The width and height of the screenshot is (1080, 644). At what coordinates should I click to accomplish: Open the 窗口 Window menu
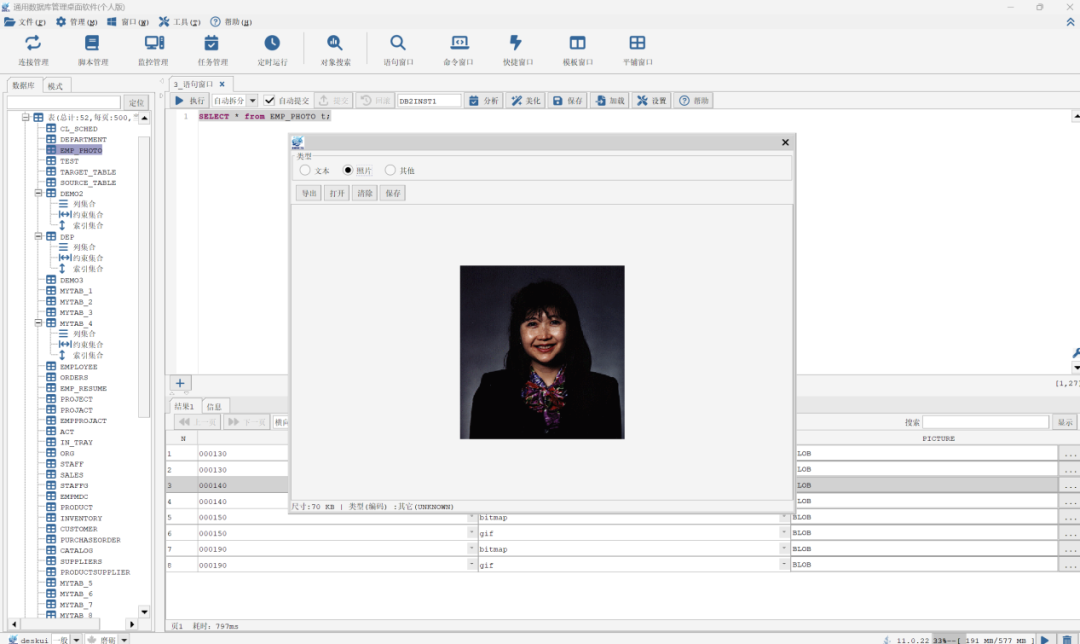pyautogui.click(x=128, y=22)
